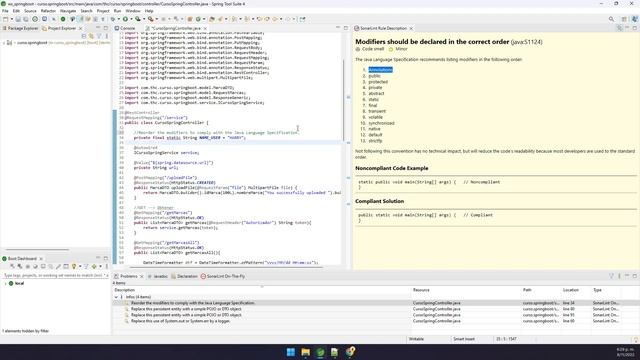
Task: Open the Run launch dropdown arrow
Action: click(131, 19)
